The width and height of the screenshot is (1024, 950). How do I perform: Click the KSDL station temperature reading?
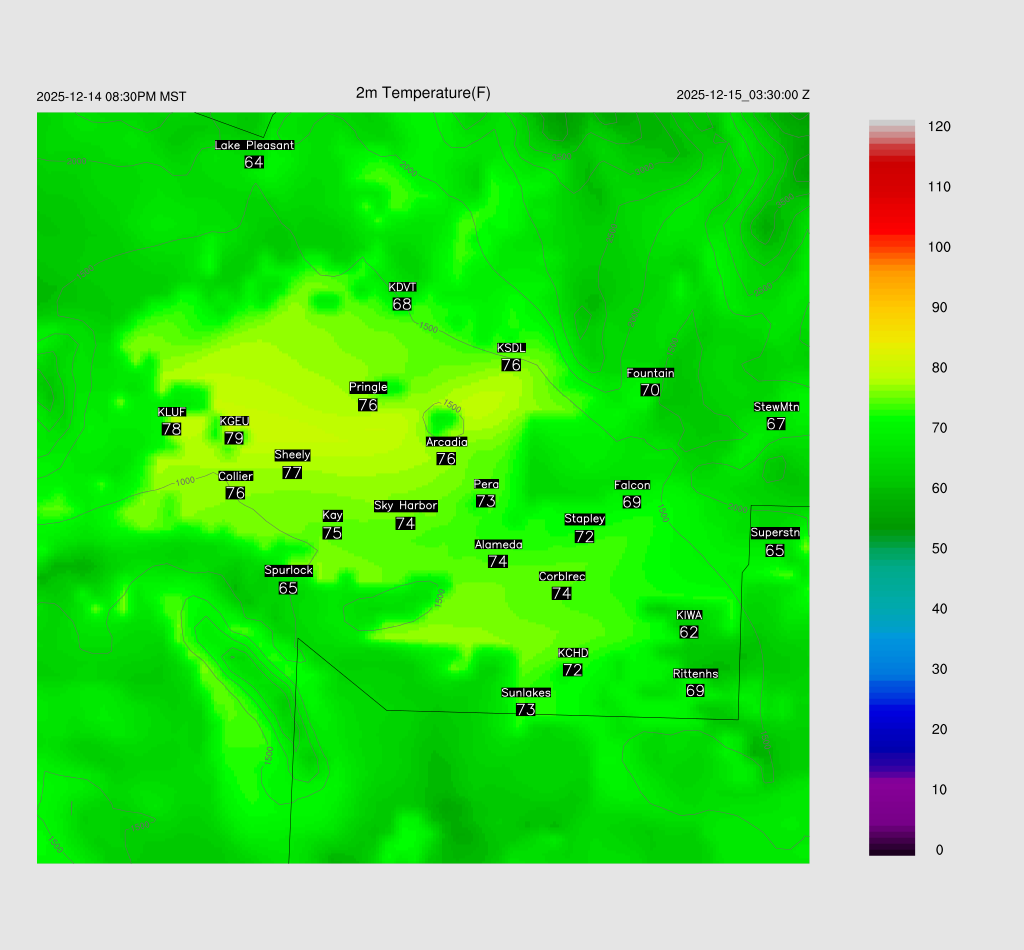[511, 366]
